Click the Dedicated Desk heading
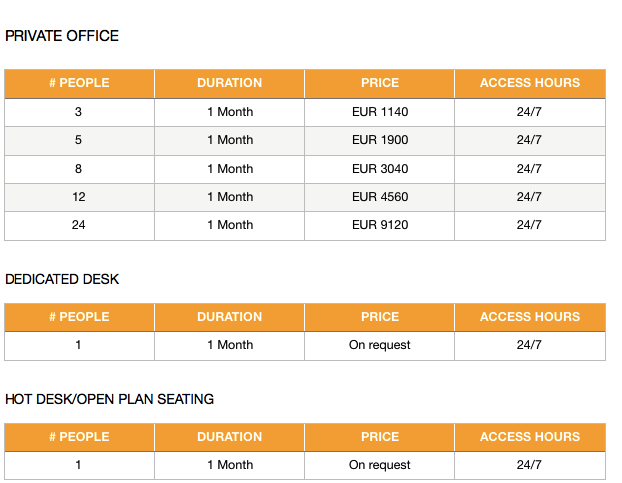 62,279
